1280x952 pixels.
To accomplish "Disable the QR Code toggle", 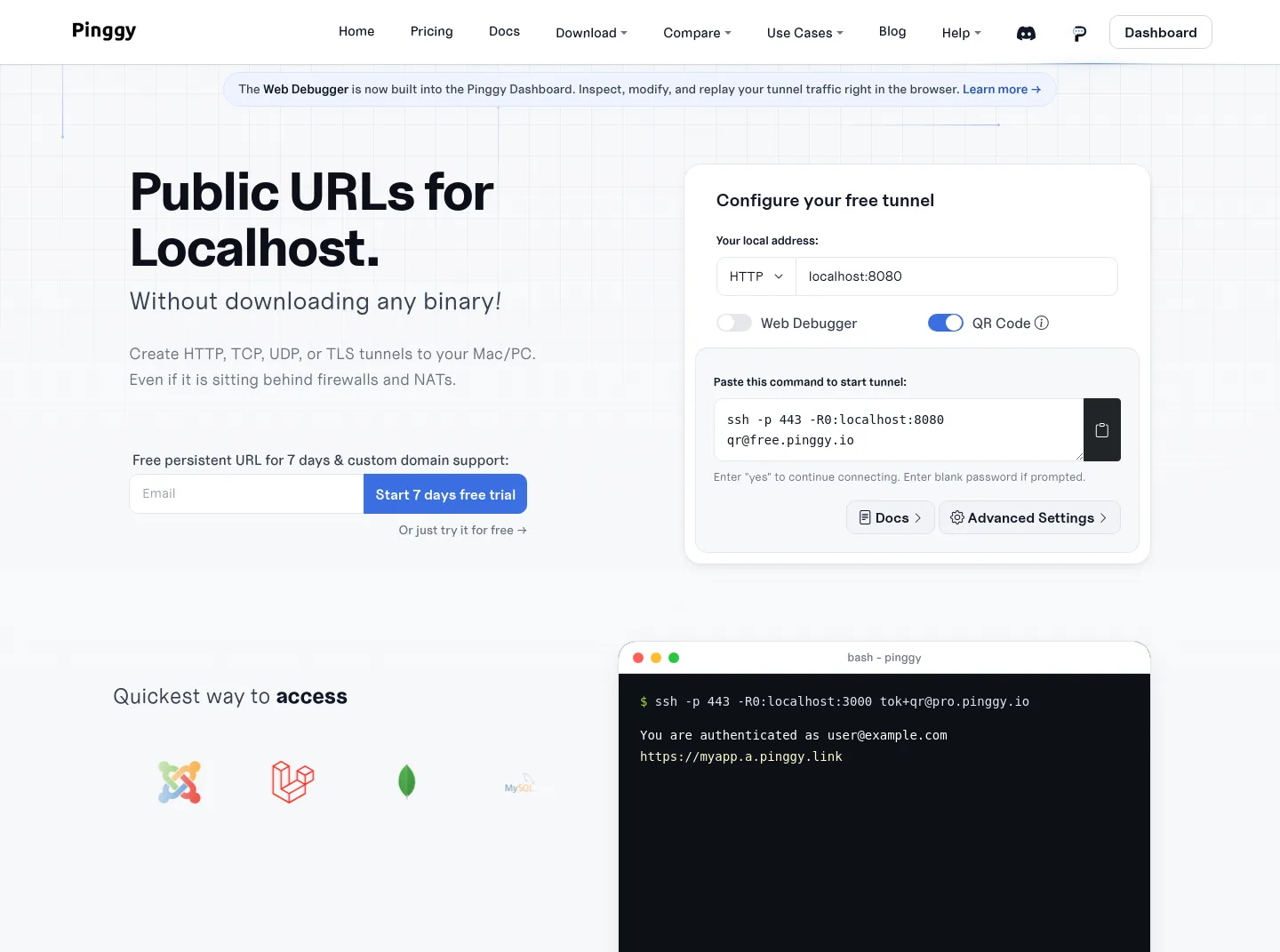I will tap(946, 323).
